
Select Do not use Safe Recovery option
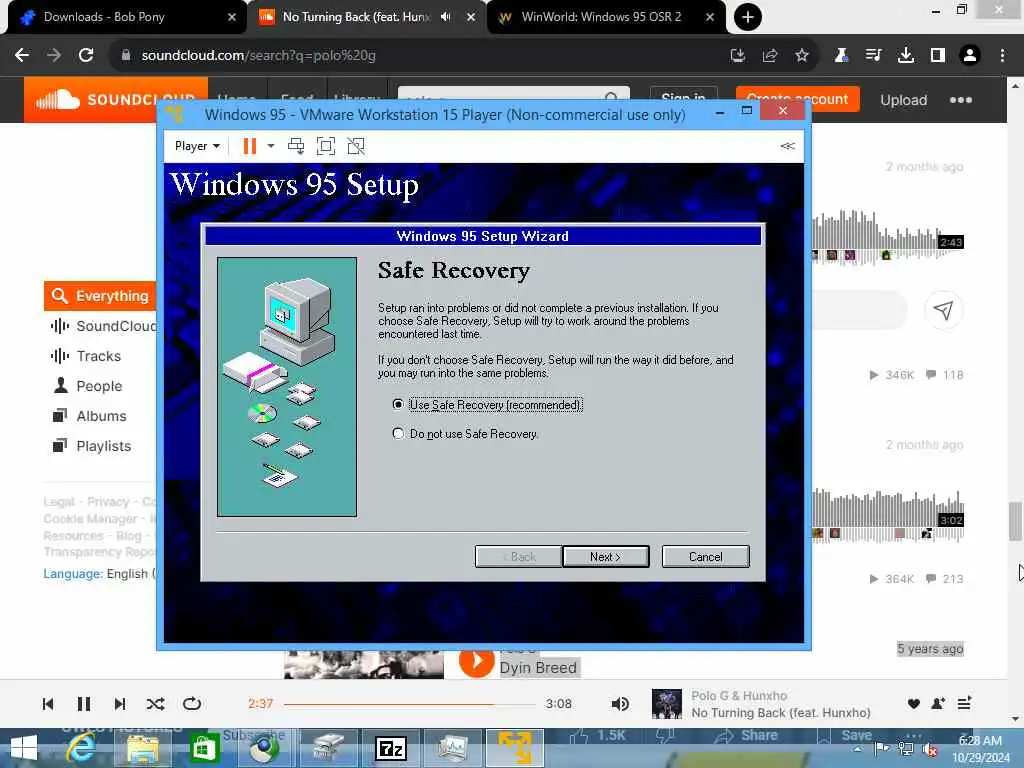(465, 434)
